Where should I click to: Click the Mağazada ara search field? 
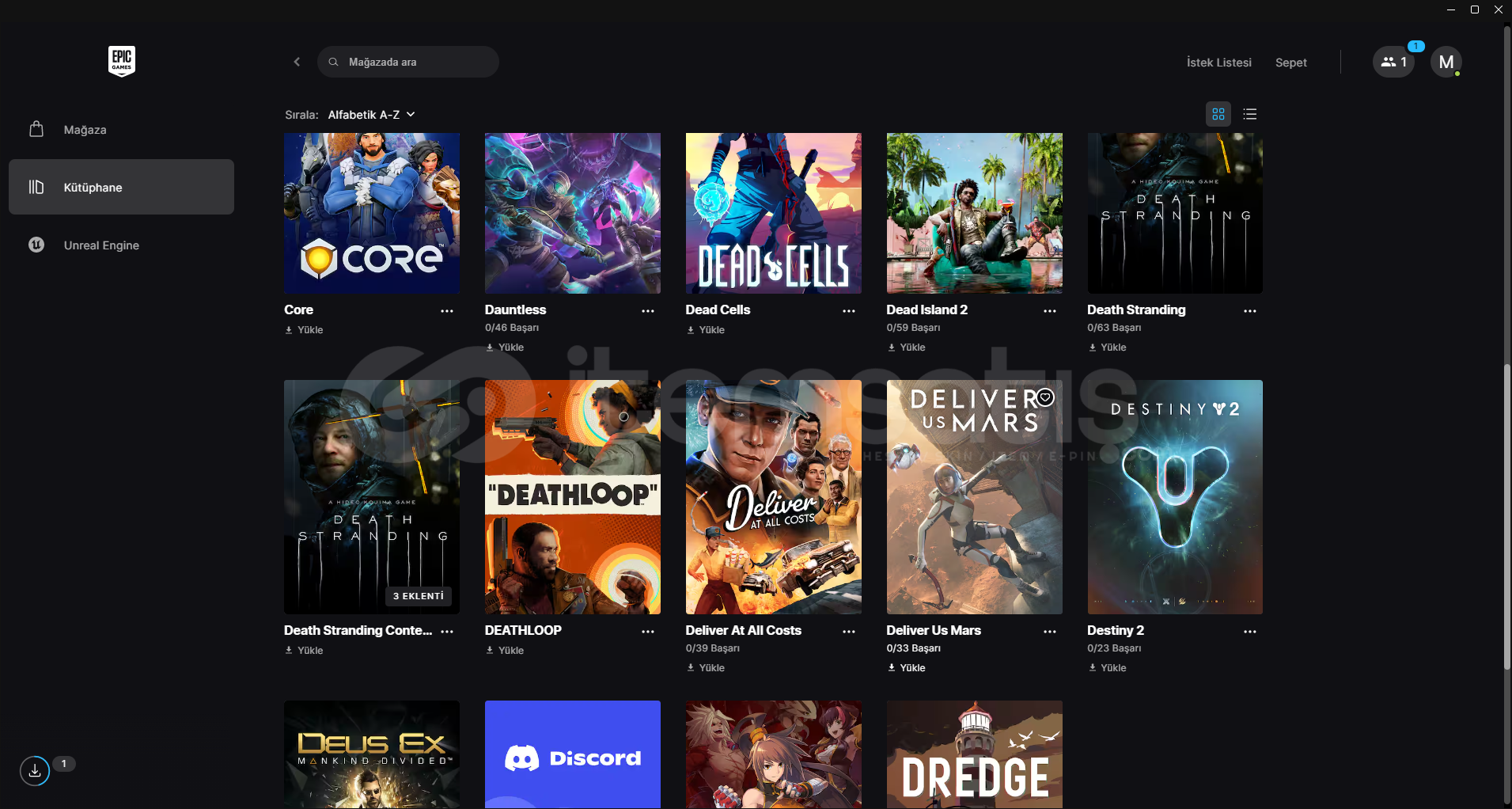click(x=408, y=62)
